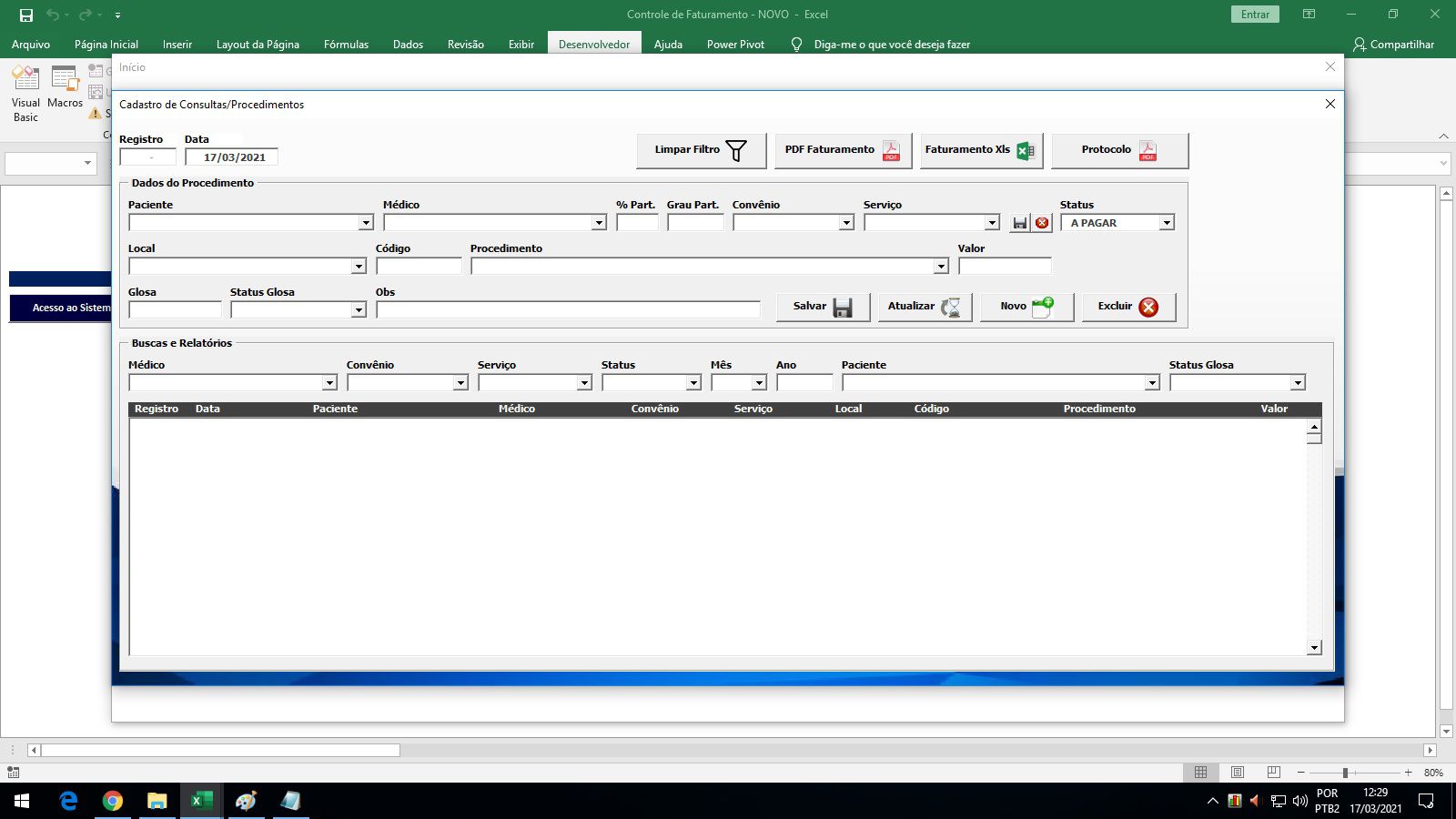Generate the Protocolo PDF
This screenshot has width=1456, height=819.
pyautogui.click(x=1119, y=150)
